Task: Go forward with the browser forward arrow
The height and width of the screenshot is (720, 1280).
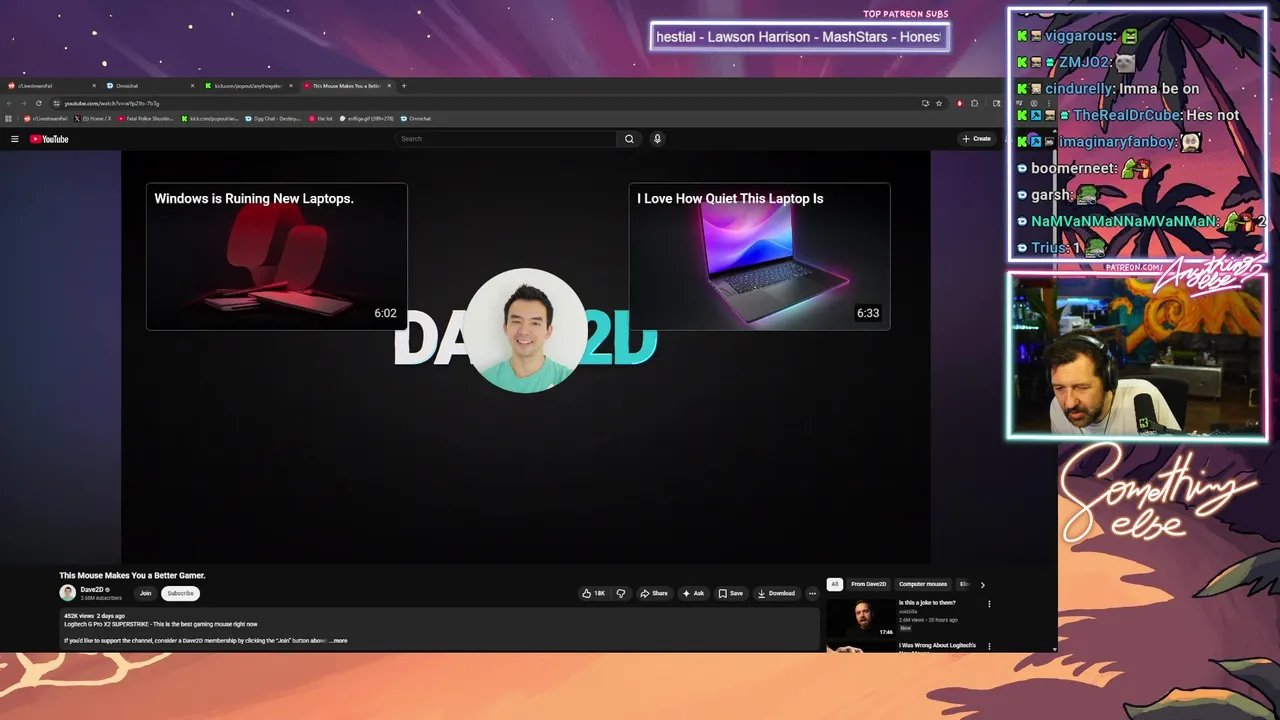Action: coord(24,103)
